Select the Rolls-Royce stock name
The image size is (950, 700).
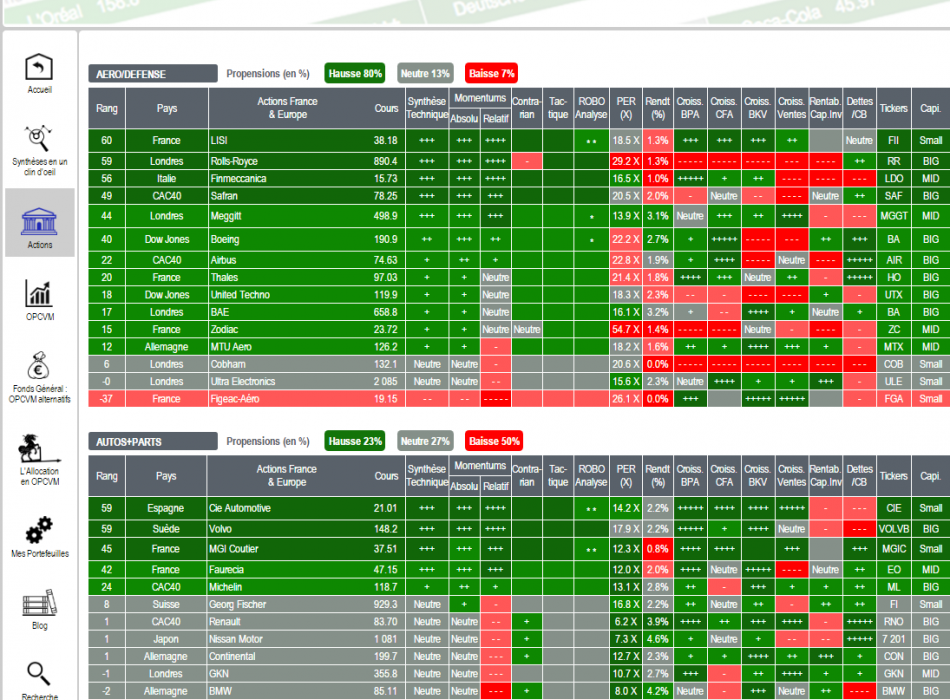(234, 161)
